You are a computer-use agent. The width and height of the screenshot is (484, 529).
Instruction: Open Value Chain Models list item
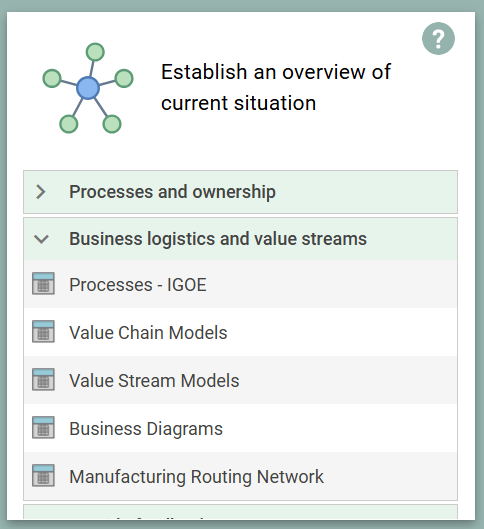click(x=240, y=332)
